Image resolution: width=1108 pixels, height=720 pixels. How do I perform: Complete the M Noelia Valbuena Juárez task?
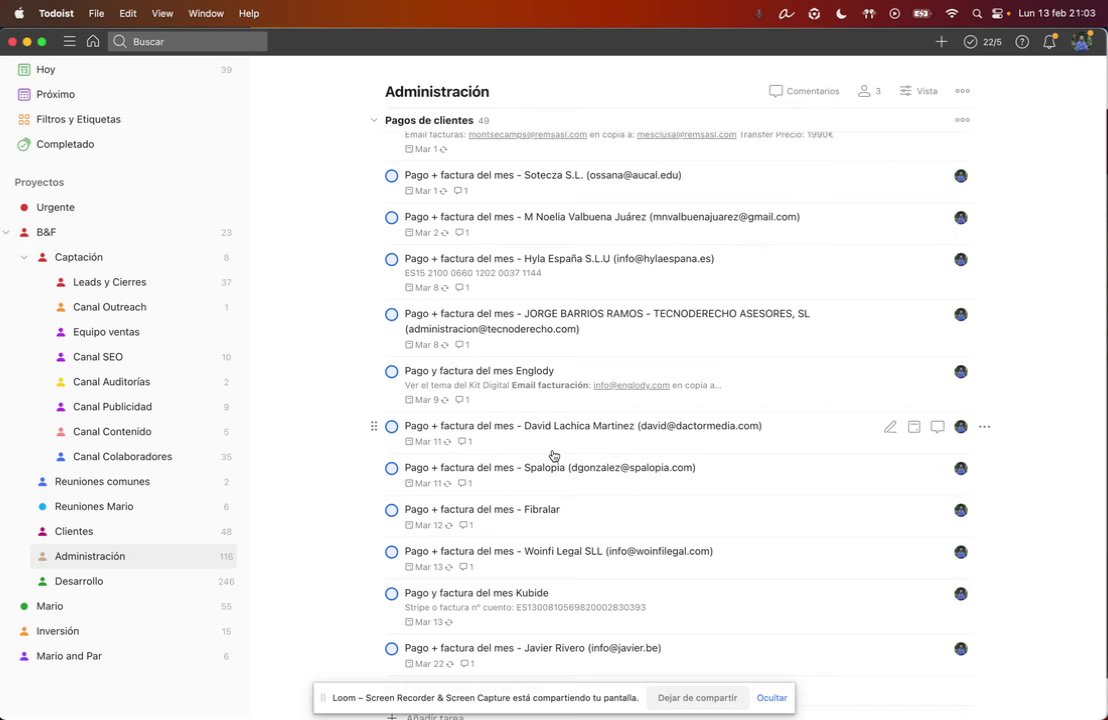[x=391, y=218]
